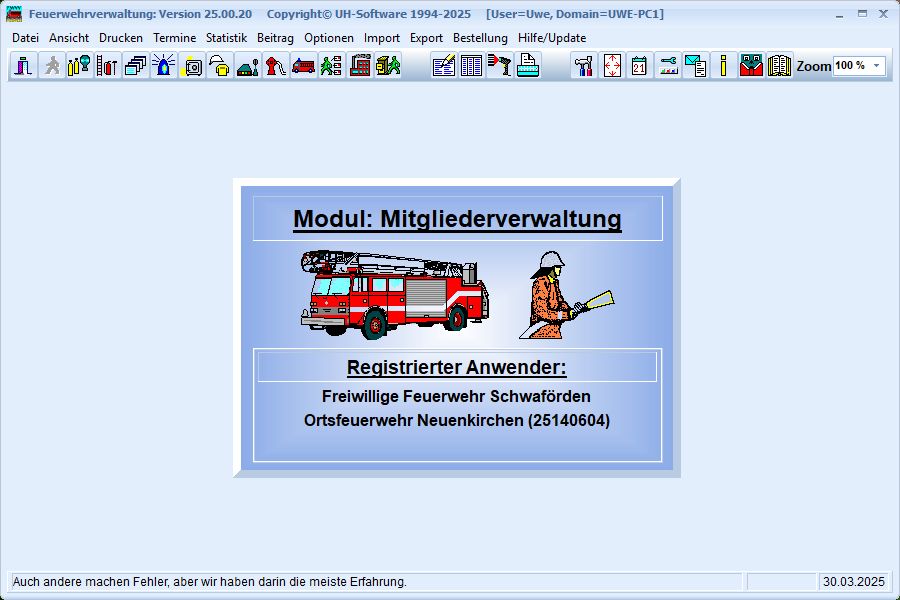Click the wrench with color bar icon

pos(668,65)
